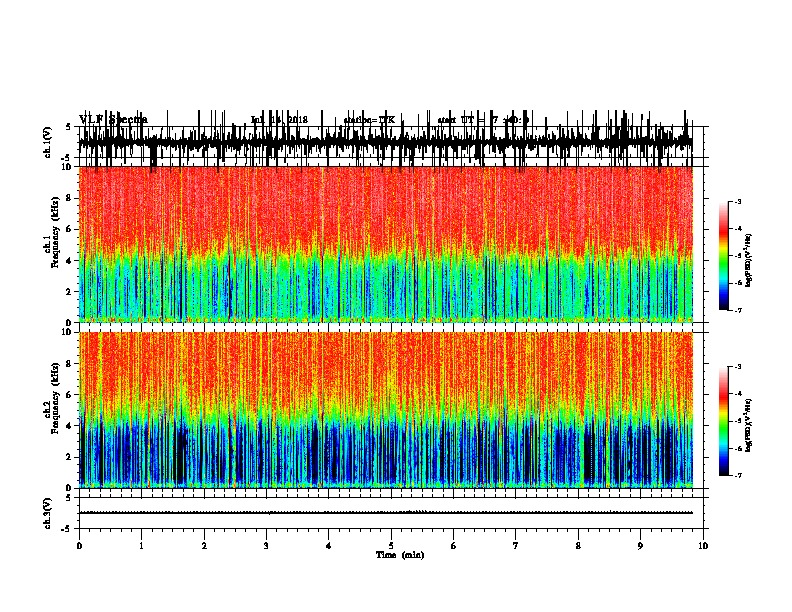Click the '-7' label on ch.2 color scale
This screenshot has width=792, height=612.
(737, 475)
